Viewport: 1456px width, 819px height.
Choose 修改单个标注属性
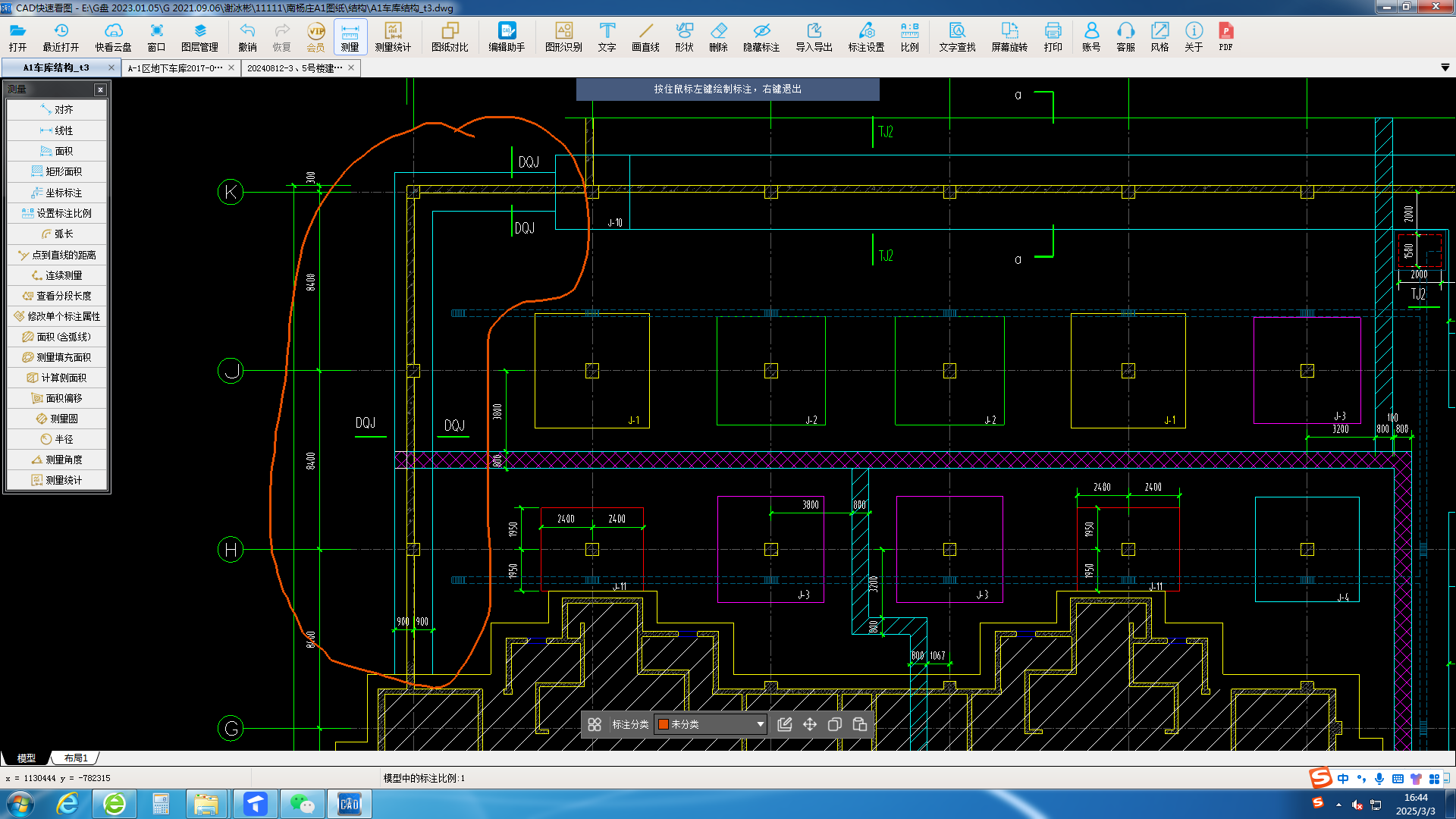57,316
